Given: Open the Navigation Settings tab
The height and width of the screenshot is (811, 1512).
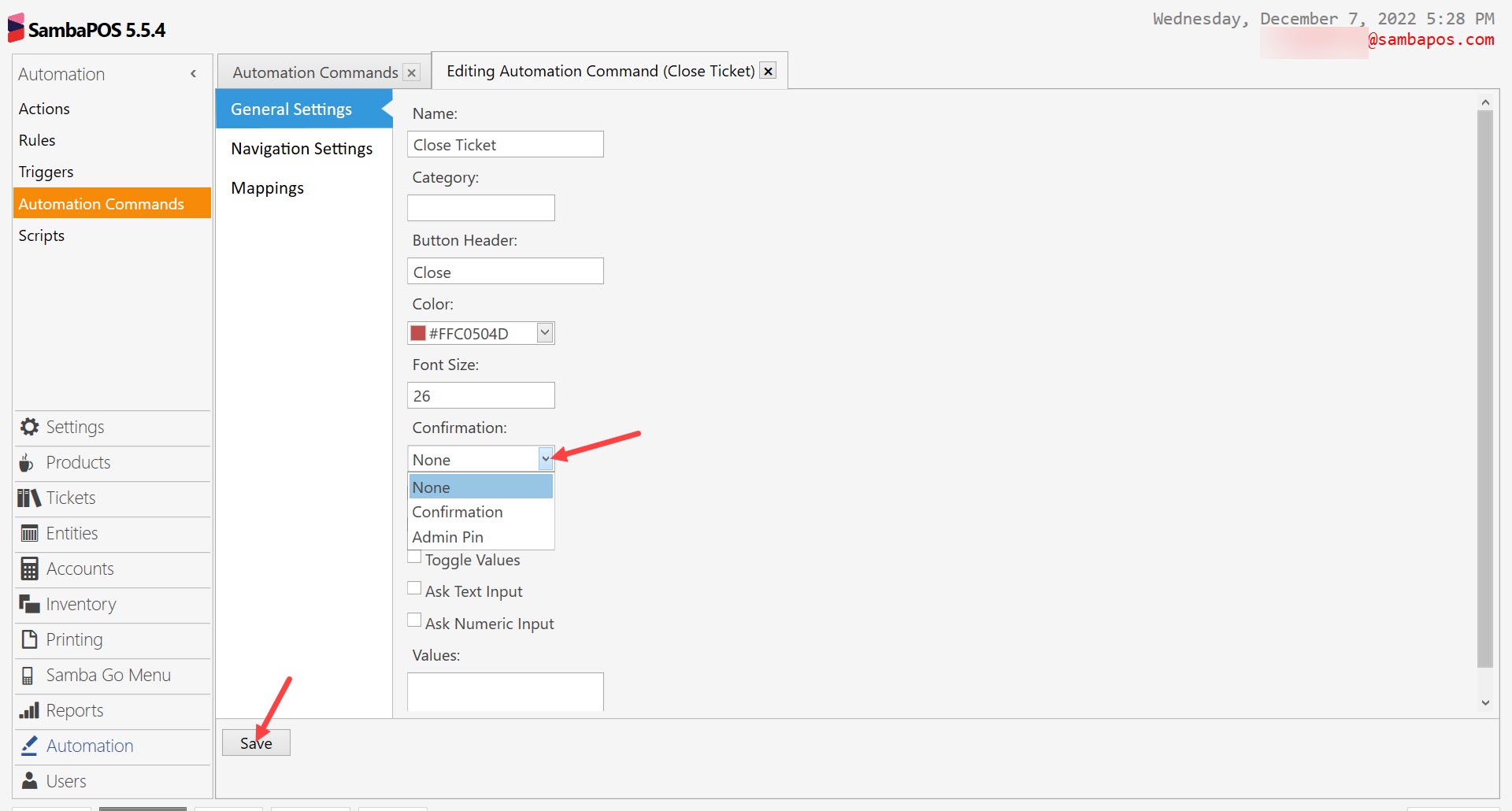Looking at the screenshot, I should click(x=302, y=148).
